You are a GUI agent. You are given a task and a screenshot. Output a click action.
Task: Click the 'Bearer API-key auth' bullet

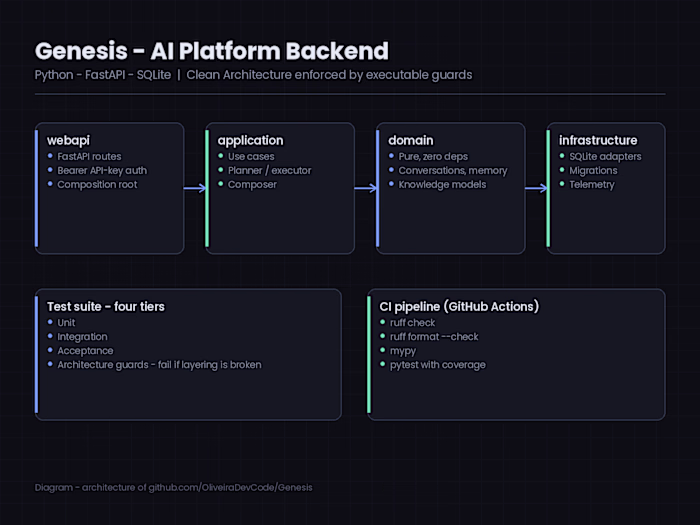click(102, 171)
